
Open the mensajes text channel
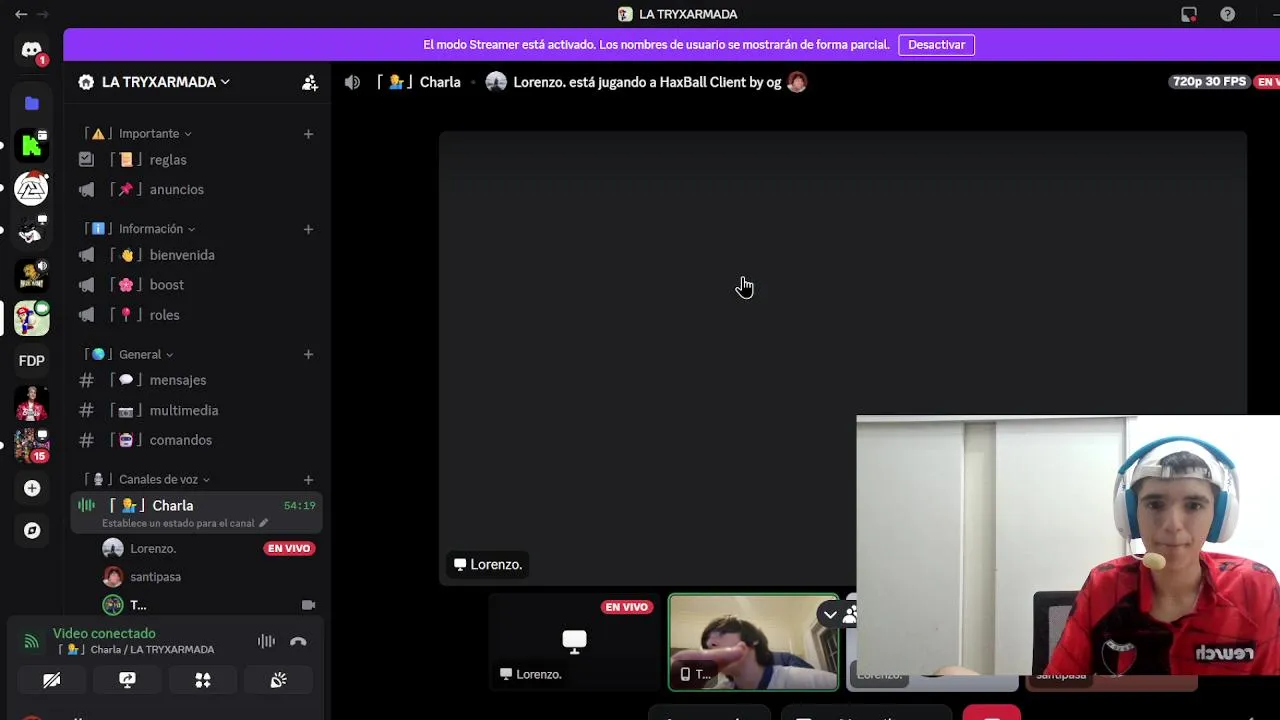click(196, 380)
